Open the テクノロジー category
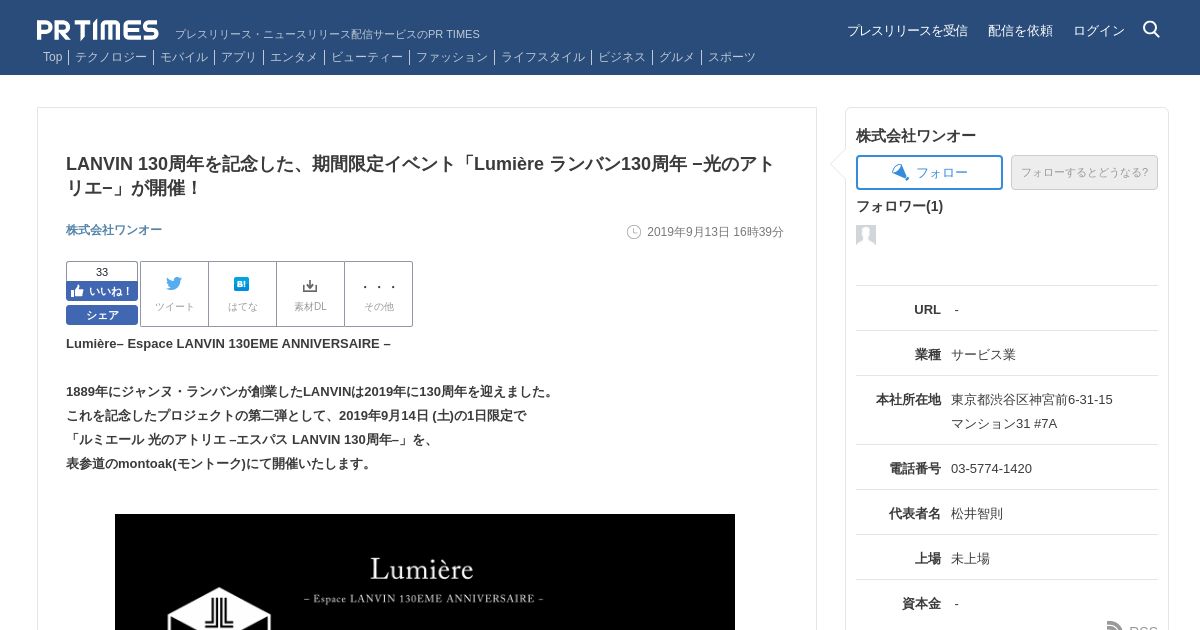 click(x=111, y=57)
